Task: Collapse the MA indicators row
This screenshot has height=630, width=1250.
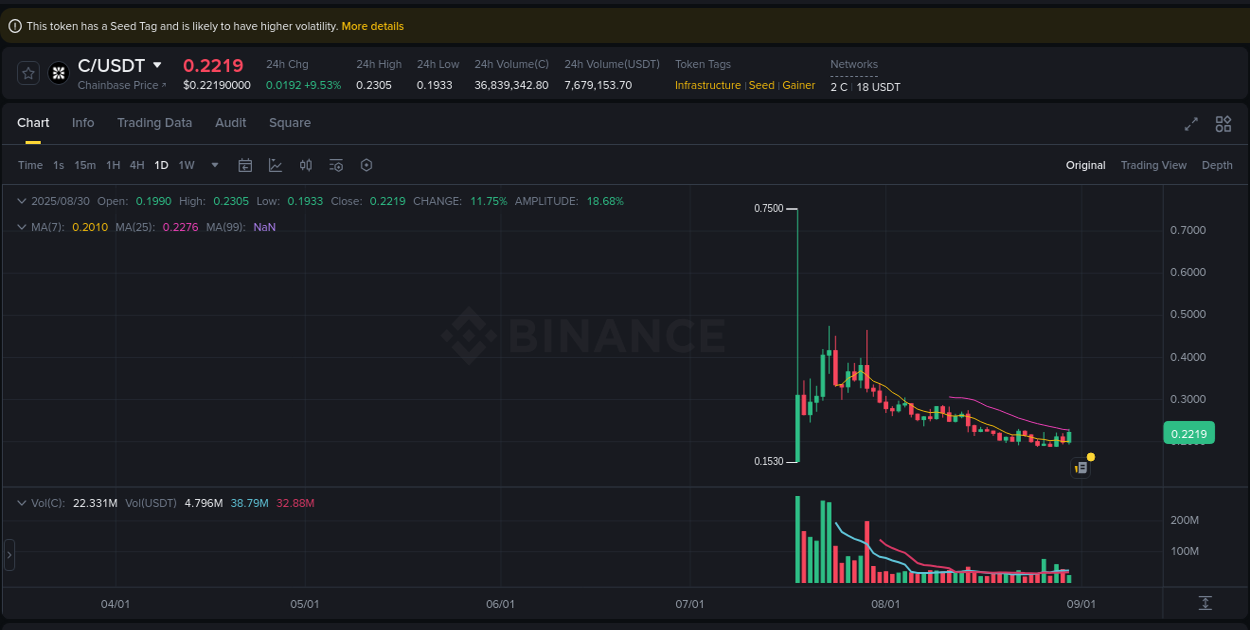Action: coord(20,227)
